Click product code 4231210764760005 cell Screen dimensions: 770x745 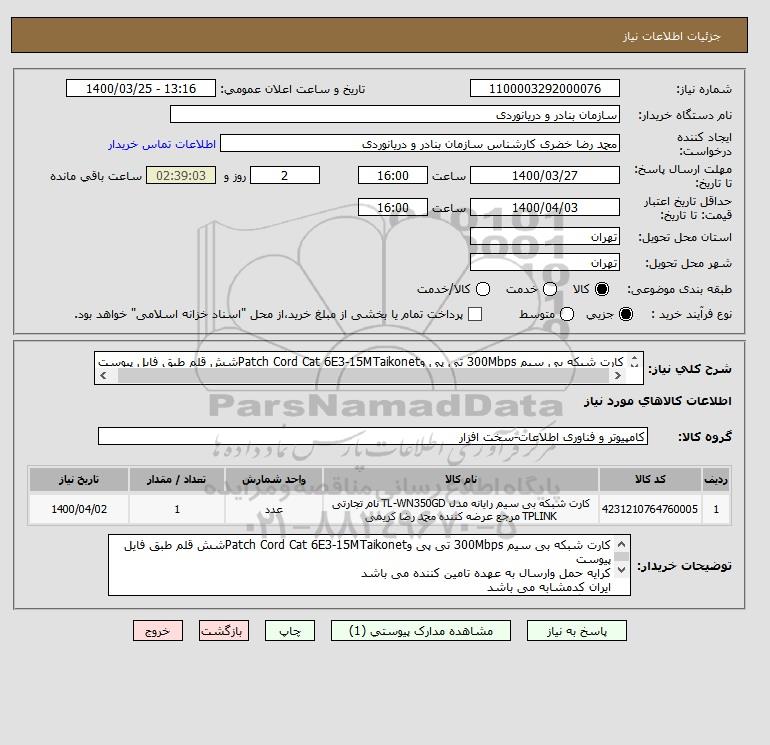click(650, 509)
